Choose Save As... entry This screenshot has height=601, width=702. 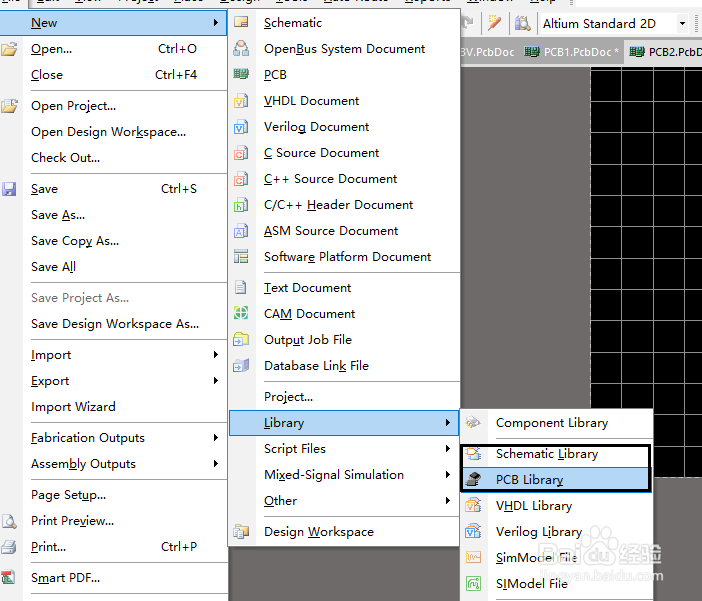(x=114, y=215)
